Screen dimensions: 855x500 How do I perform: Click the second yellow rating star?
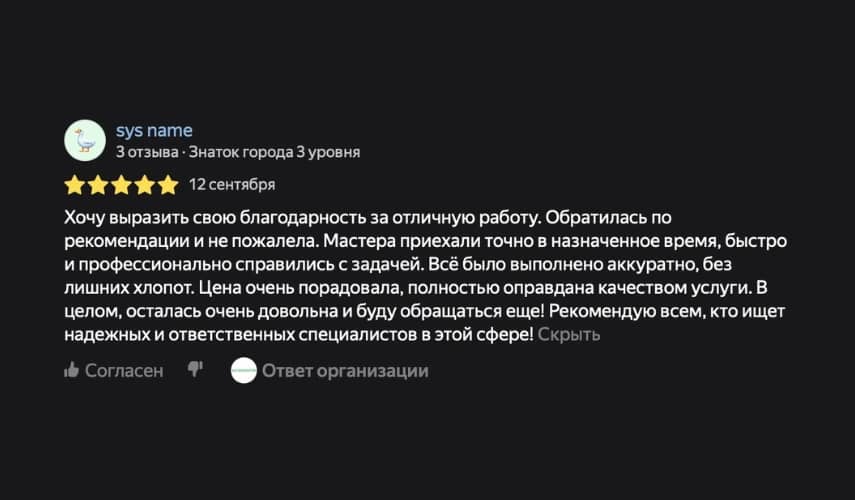[97, 185]
